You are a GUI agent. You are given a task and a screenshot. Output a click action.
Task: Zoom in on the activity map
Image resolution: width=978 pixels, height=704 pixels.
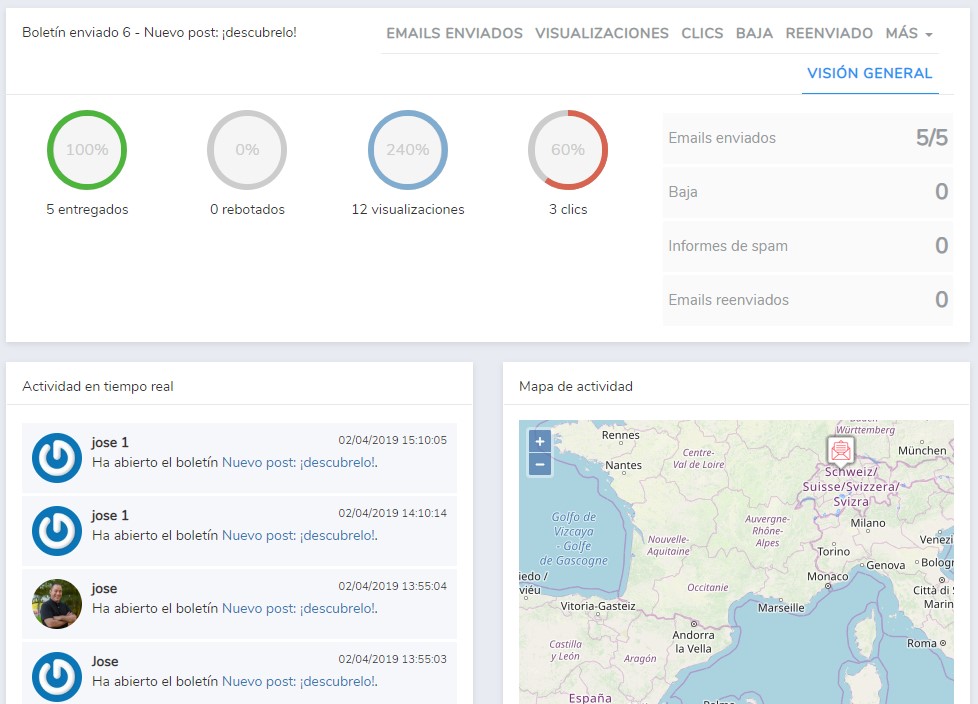pyautogui.click(x=540, y=441)
